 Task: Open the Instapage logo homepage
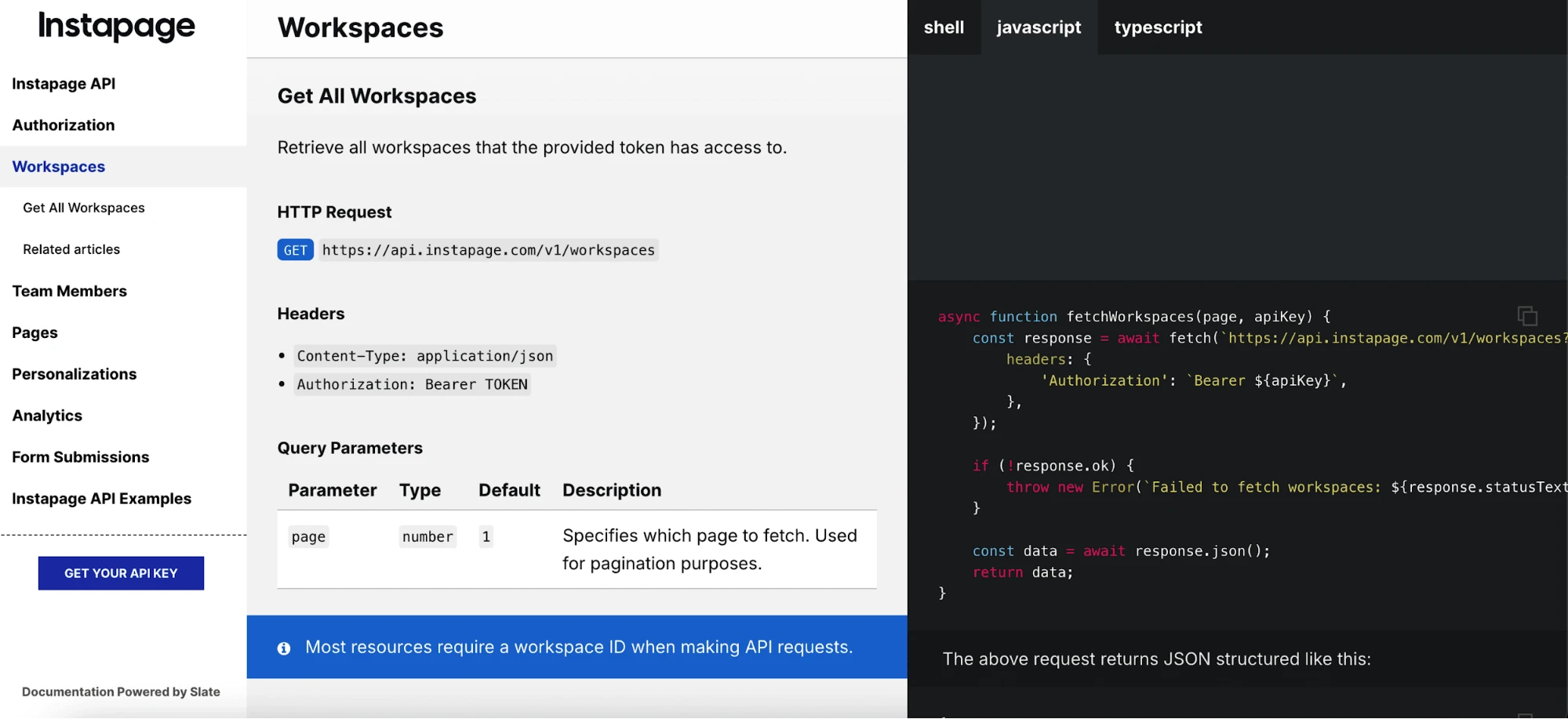117,27
